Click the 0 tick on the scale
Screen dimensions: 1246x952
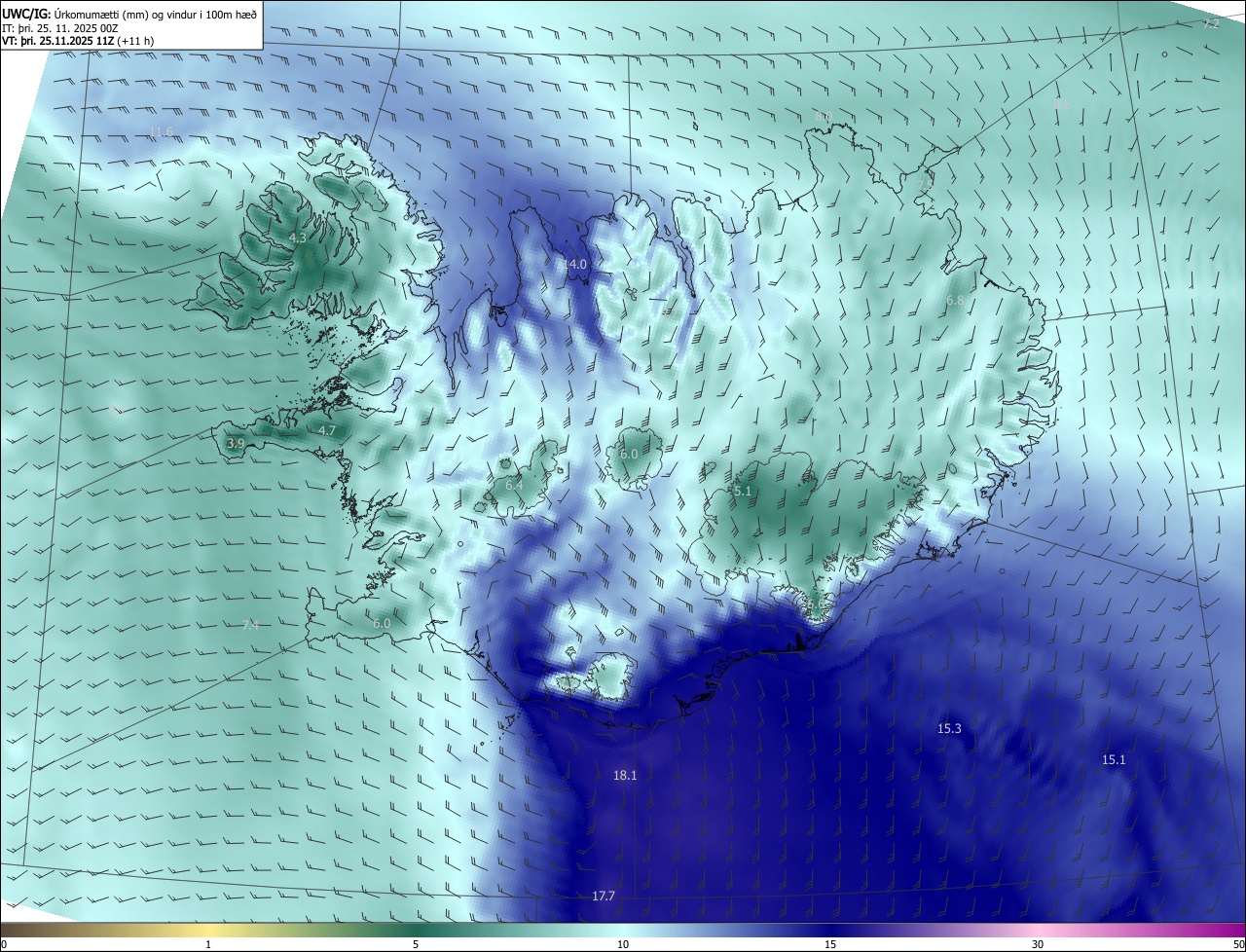pos(4,945)
